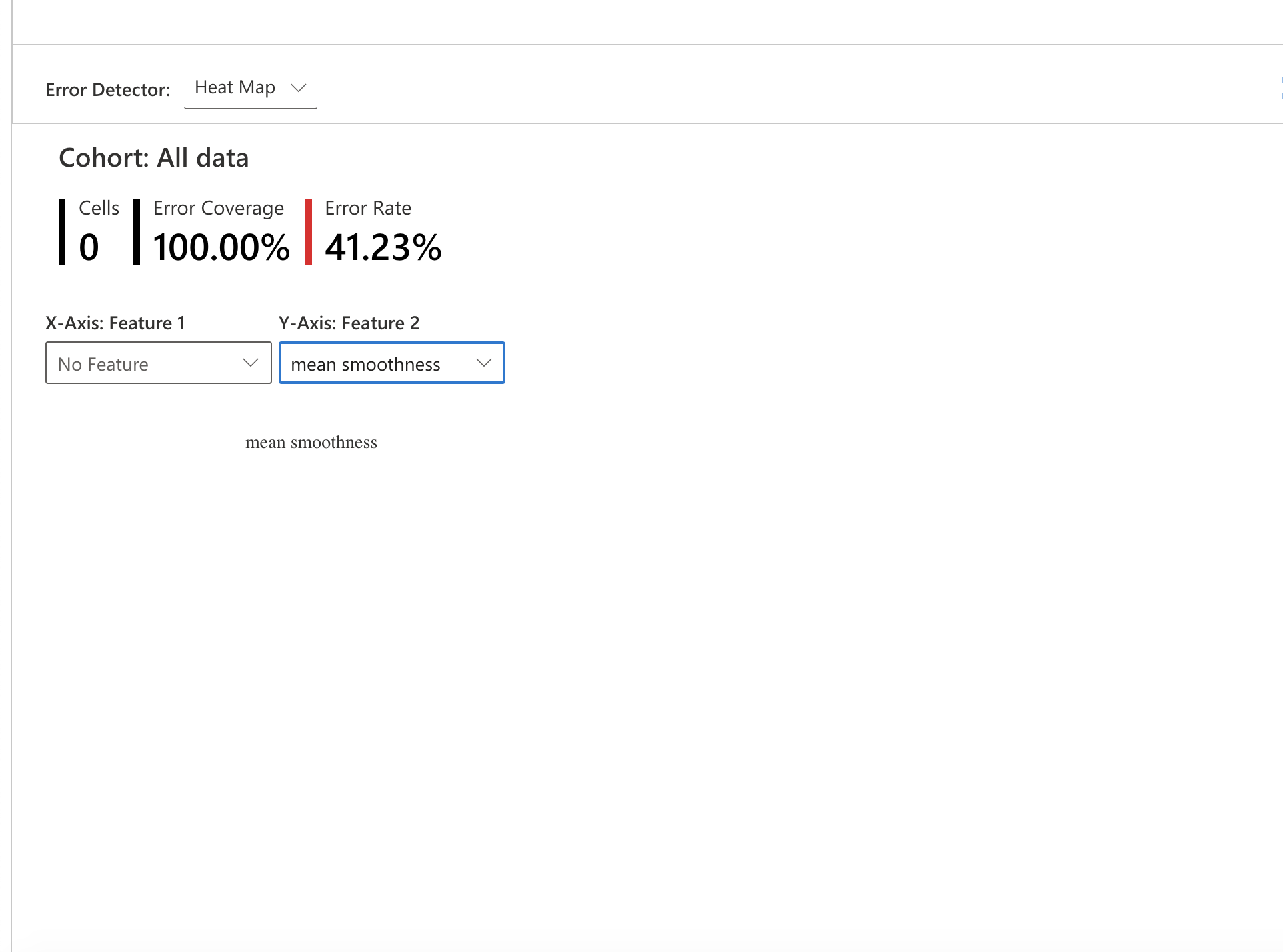1283x952 pixels.
Task: Click the Error Detector label
Action: coord(108,89)
